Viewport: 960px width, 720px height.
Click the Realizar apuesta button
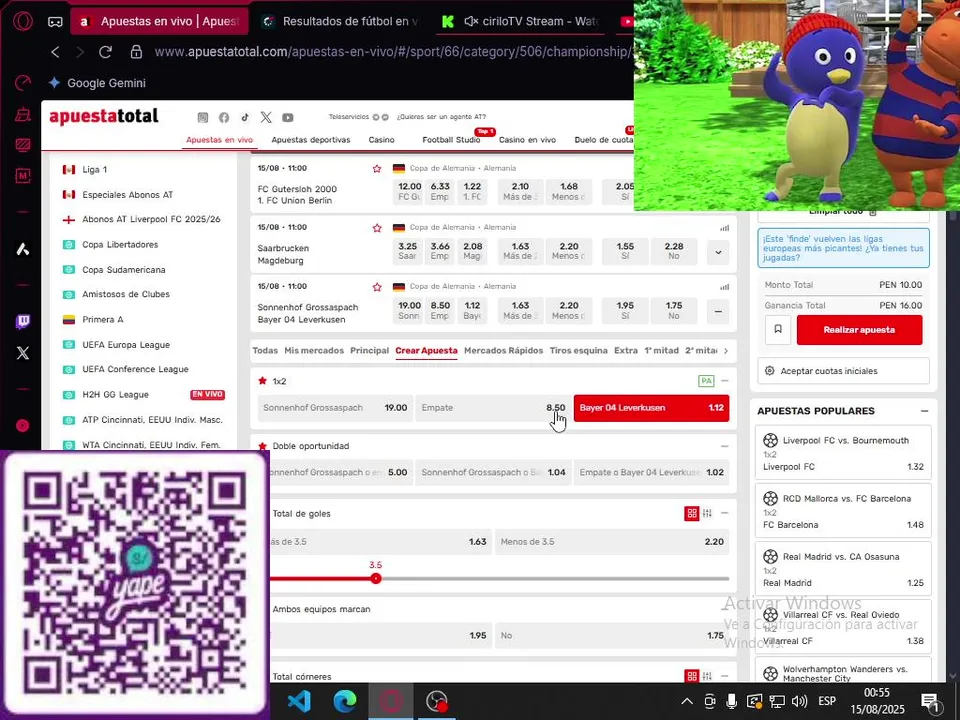859,329
